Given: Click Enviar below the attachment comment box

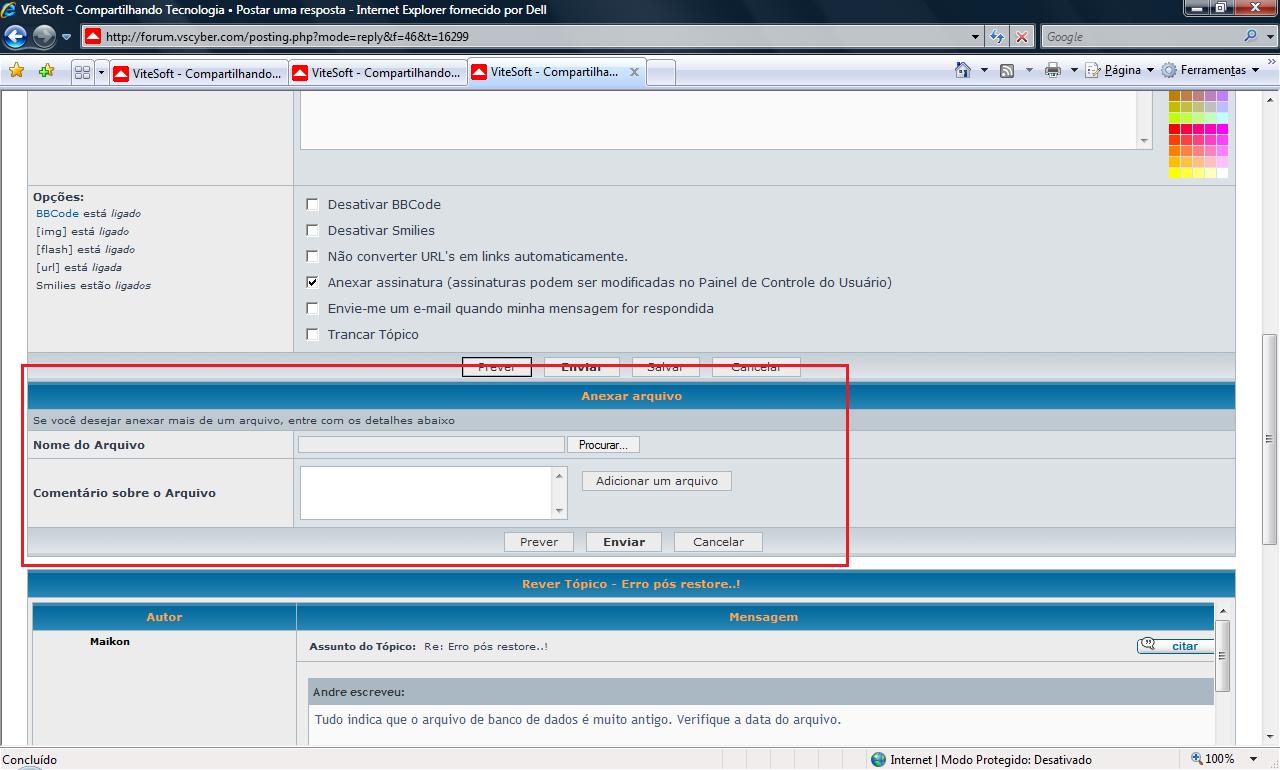Looking at the screenshot, I should coord(624,542).
